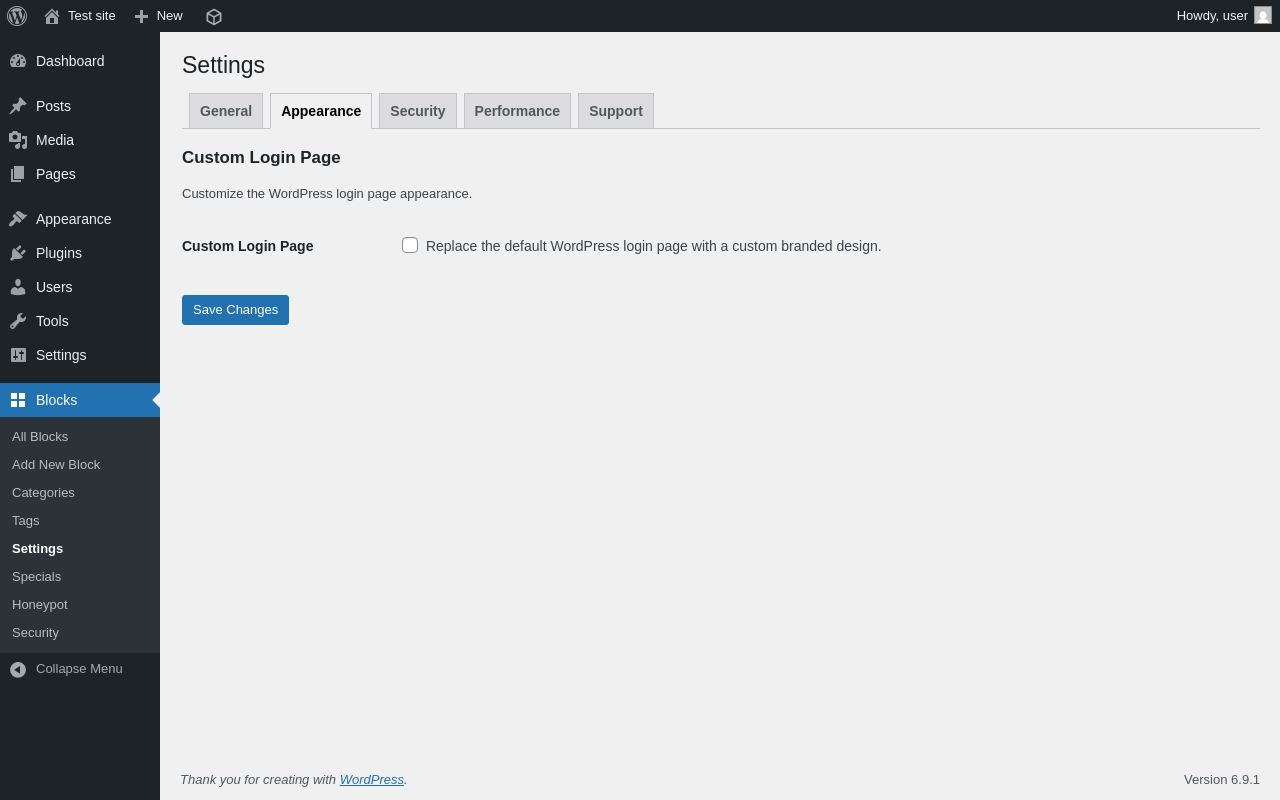Select the Appearance settings tab
Viewport: 1280px width, 800px height.
click(x=321, y=111)
